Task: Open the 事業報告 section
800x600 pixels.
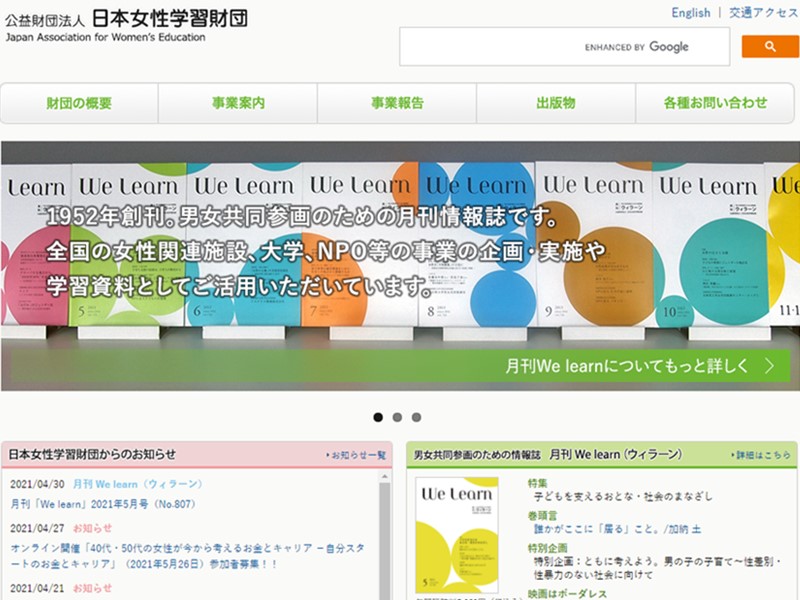Action: pyautogui.click(x=396, y=103)
